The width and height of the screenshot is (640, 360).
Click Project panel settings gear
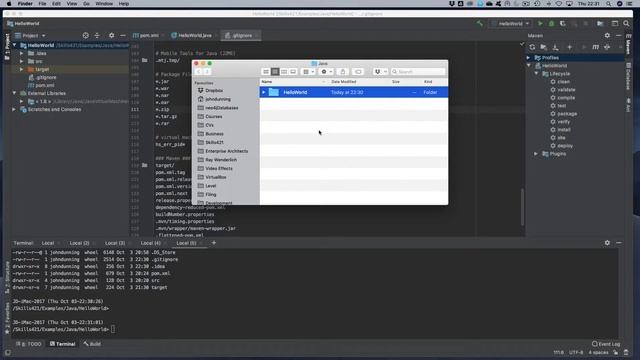point(111,36)
